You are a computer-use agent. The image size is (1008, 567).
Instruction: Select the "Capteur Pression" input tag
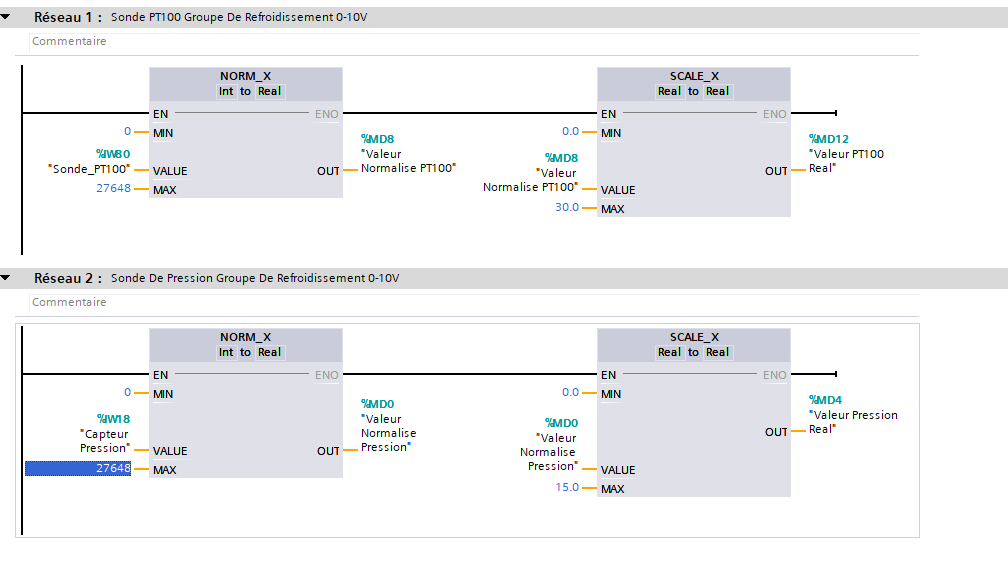(105, 441)
